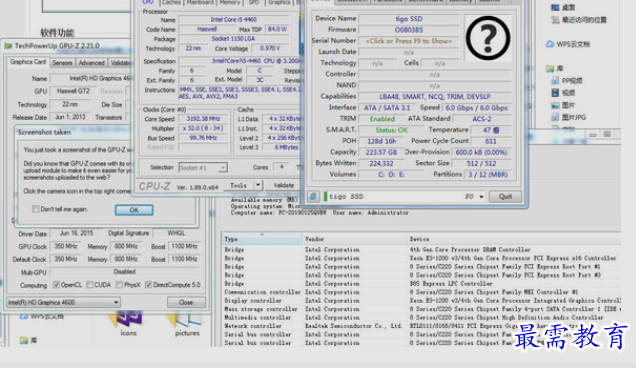Image resolution: width=636 pixels, height=368 pixels.
Task: Click the view mode icon in explorer toolbar
Action: pos(593,134)
